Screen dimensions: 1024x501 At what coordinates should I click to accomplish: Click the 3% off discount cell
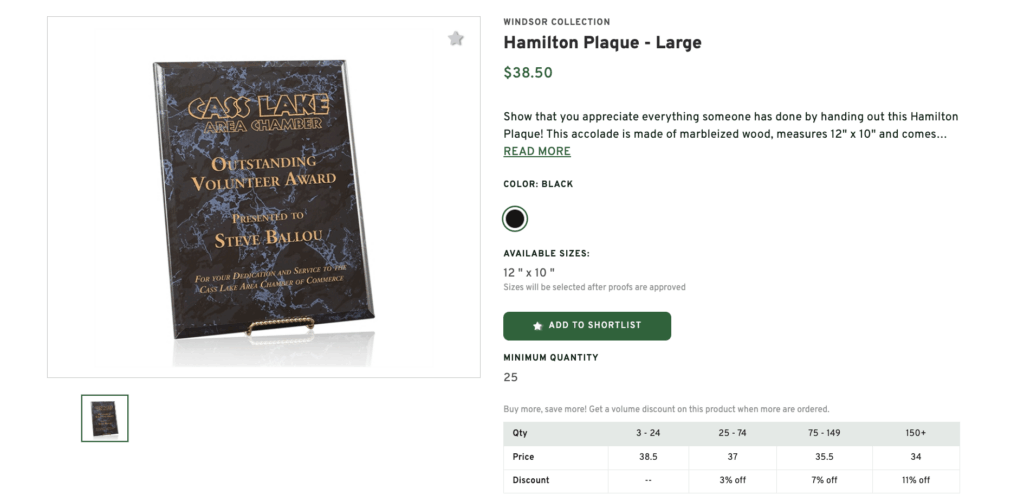tap(731, 480)
